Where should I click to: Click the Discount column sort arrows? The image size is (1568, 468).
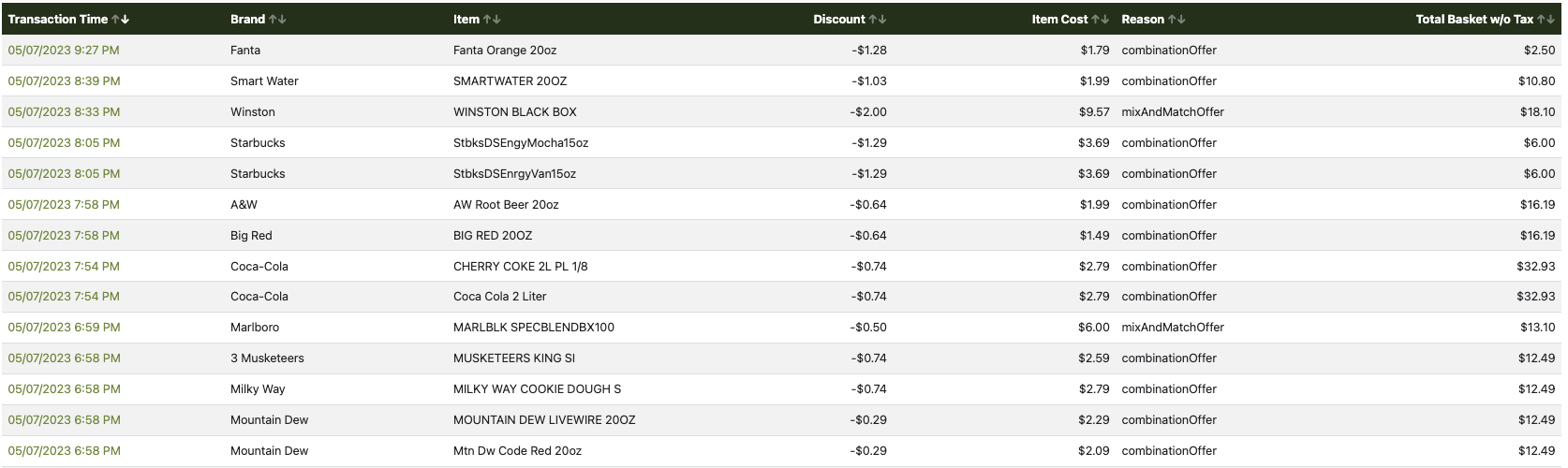pyautogui.click(x=878, y=20)
